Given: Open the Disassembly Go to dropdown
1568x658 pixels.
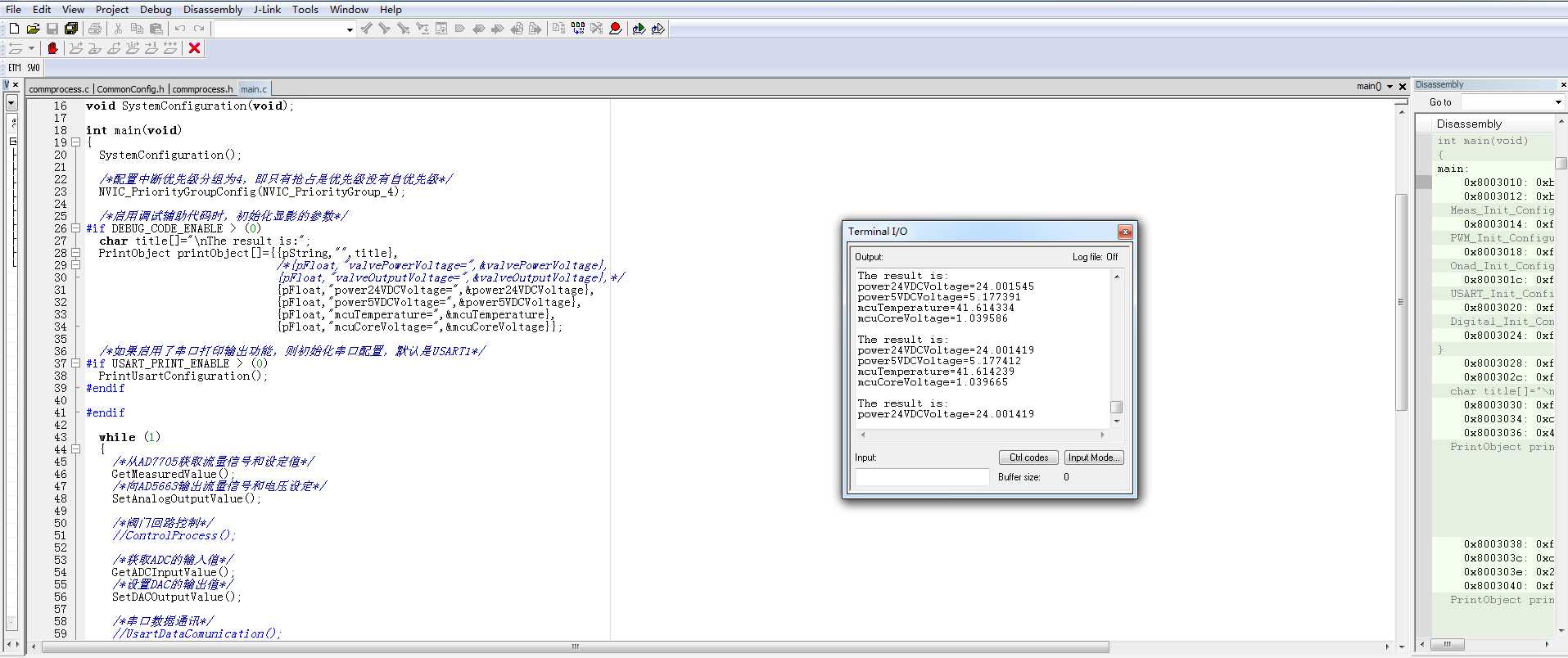Looking at the screenshot, I should point(1558,102).
